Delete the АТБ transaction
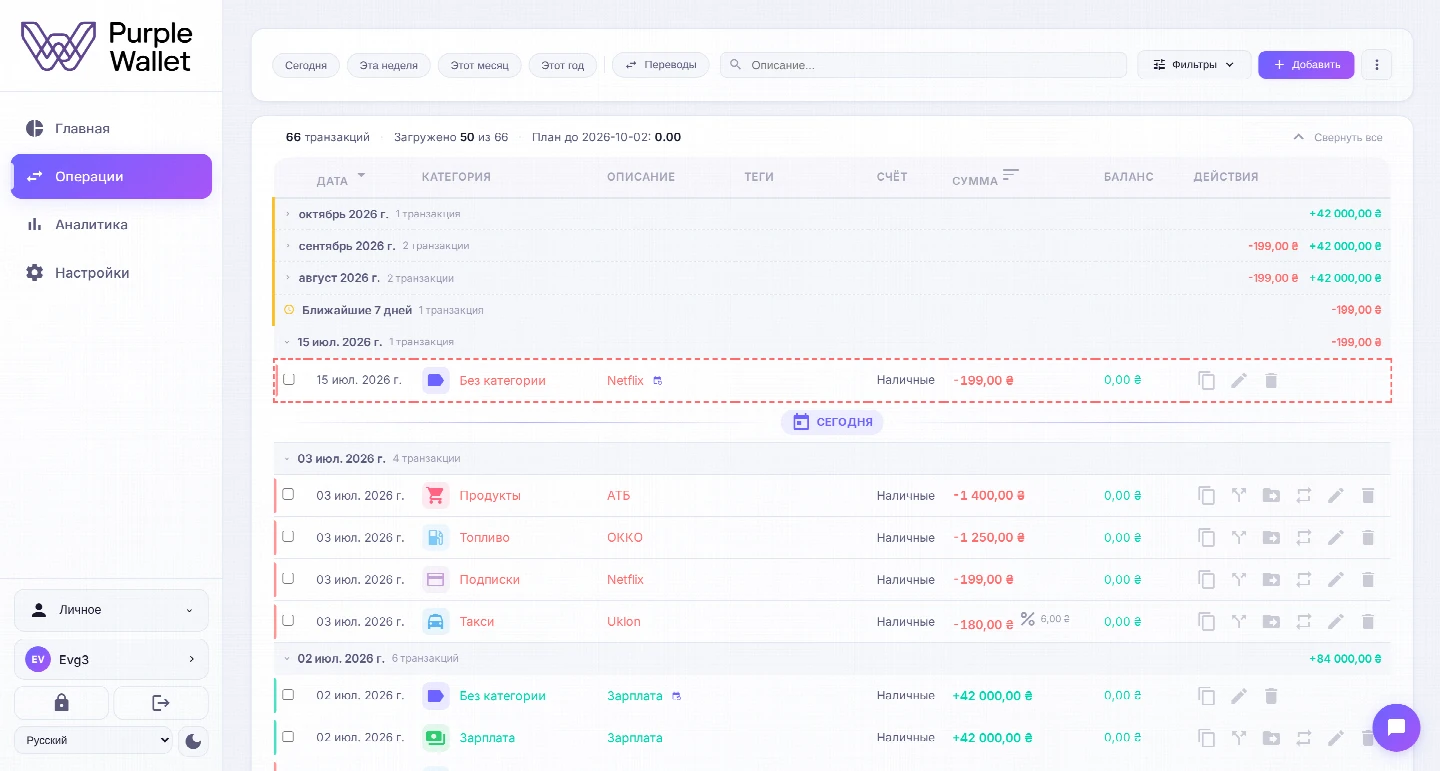The height and width of the screenshot is (771, 1440). point(1368,495)
